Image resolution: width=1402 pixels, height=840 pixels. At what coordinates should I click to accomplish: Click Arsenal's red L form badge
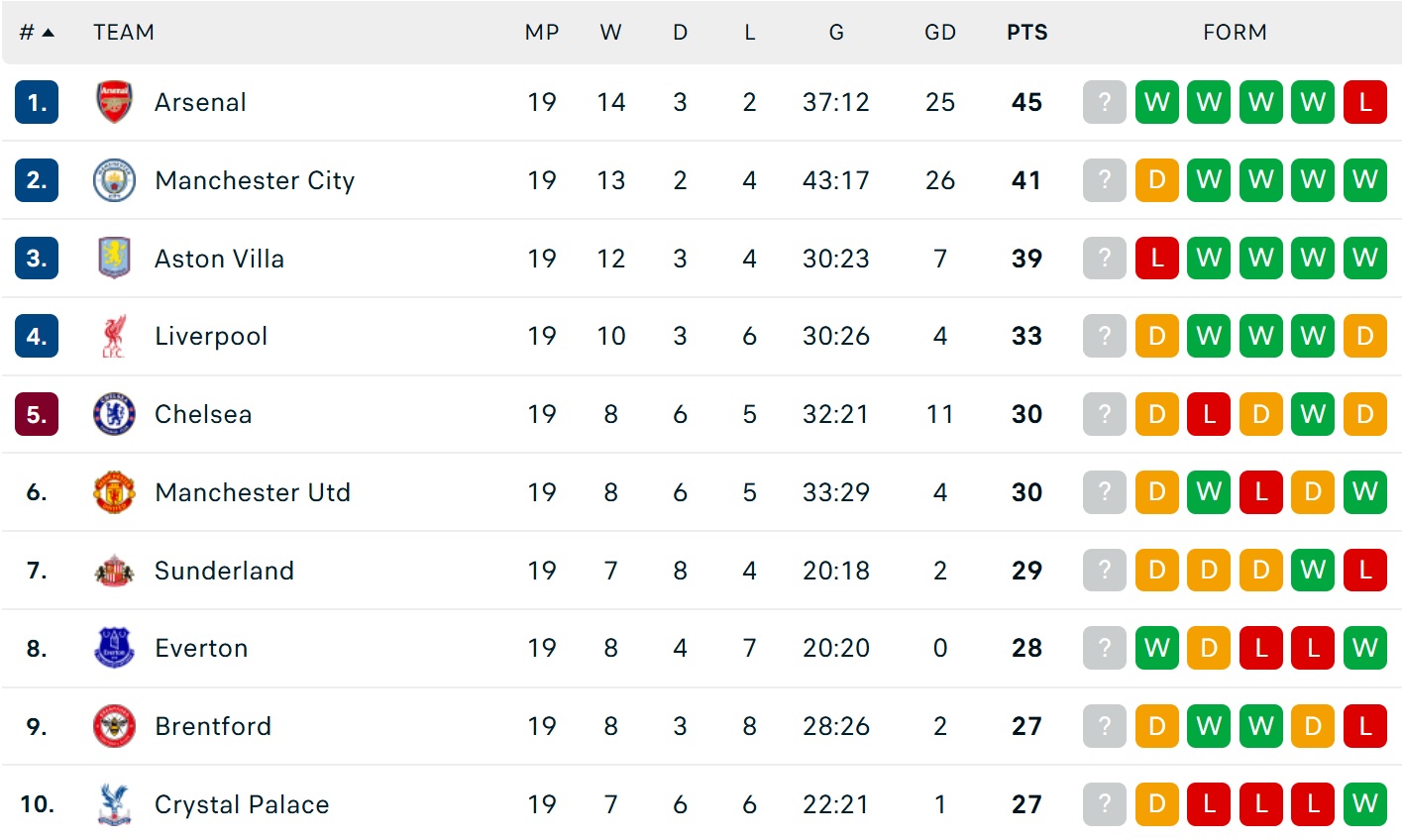(x=1364, y=102)
